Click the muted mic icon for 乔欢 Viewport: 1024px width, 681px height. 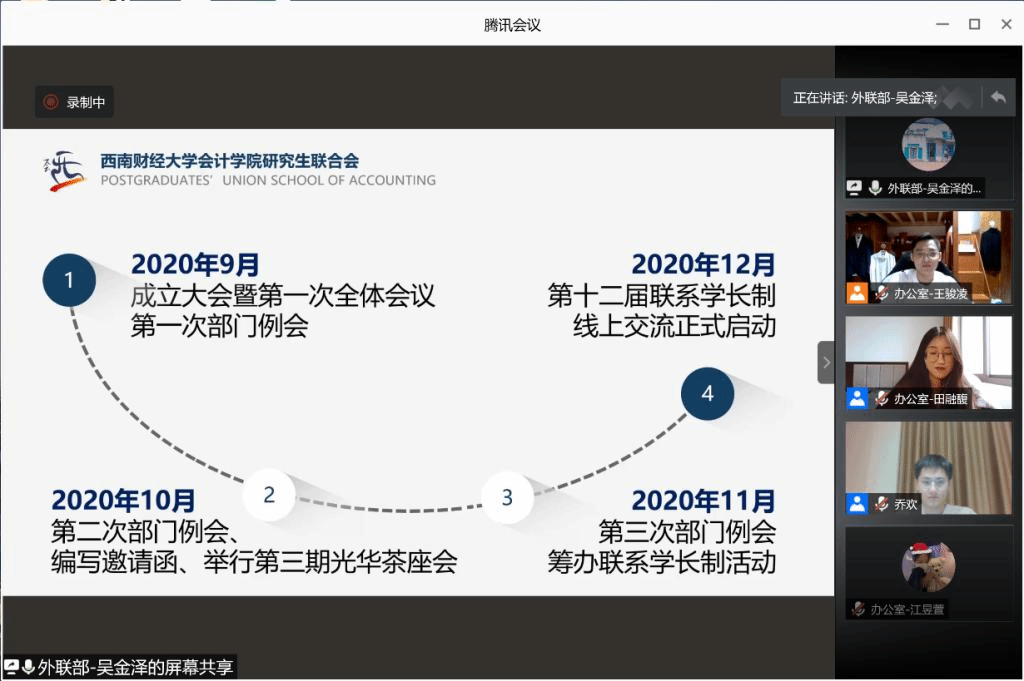click(882, 504)
